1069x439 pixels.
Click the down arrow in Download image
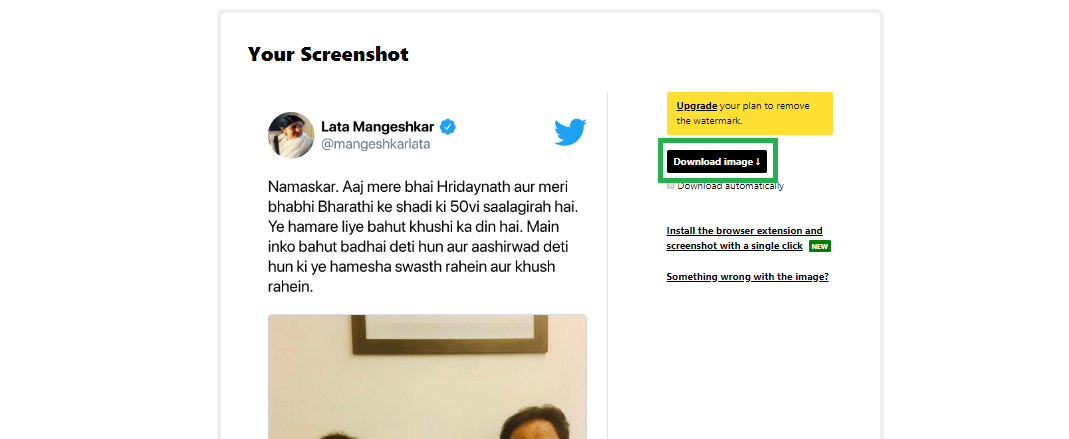(757, 162)
